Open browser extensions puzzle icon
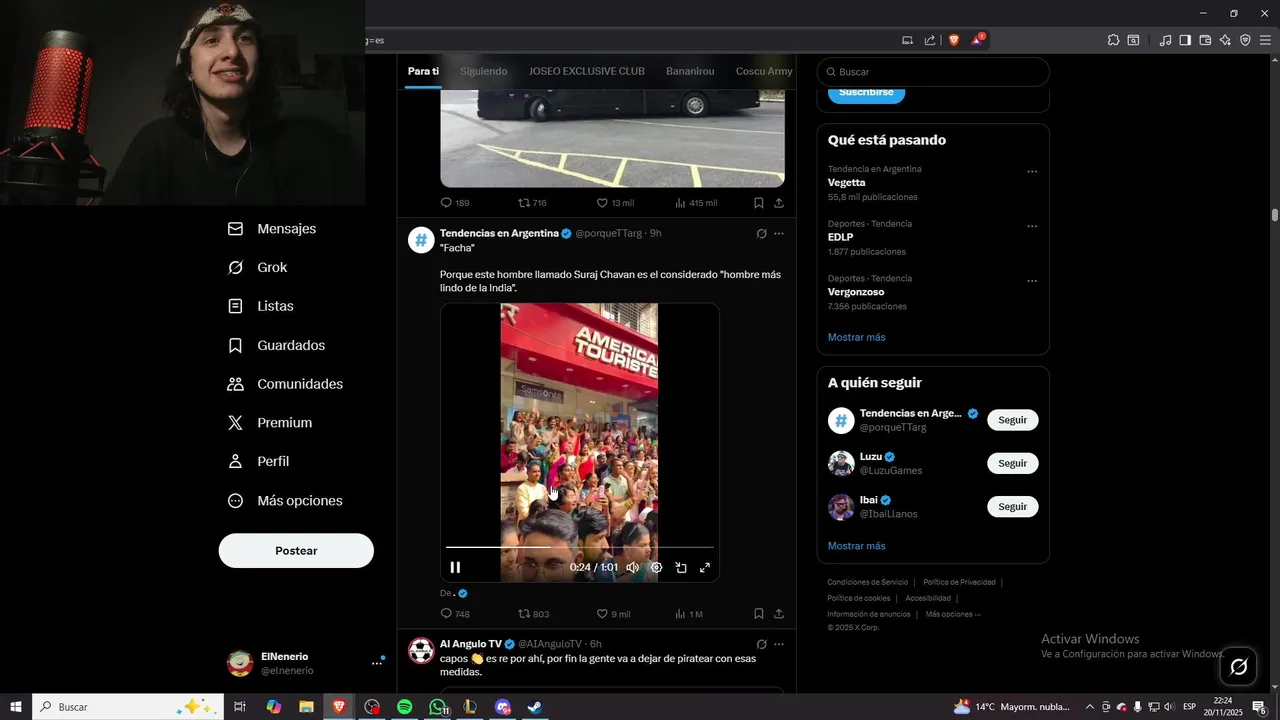Viewport: 1280px width, 720px height. pyautogui.click(x=1113, y=40)
